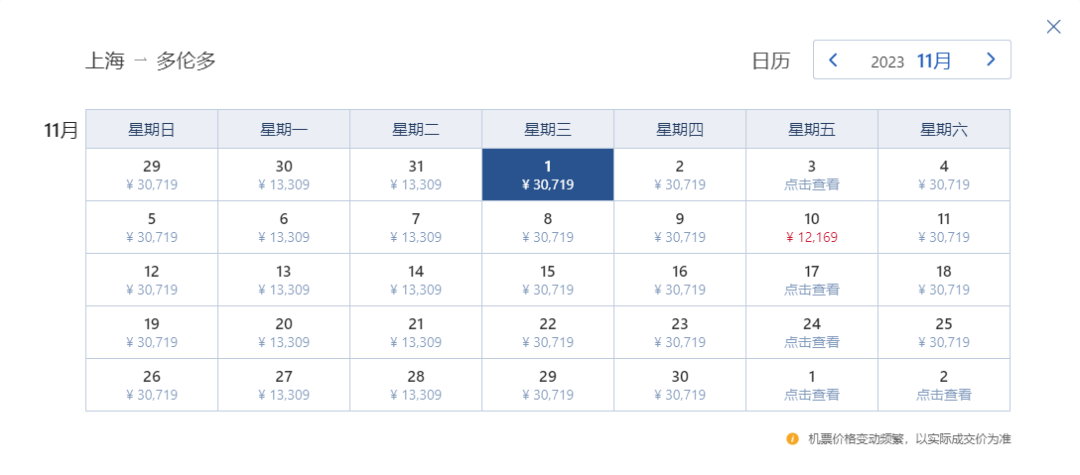
Task: Select November 1 priced ¥30,719
Action: pos(547,175)
